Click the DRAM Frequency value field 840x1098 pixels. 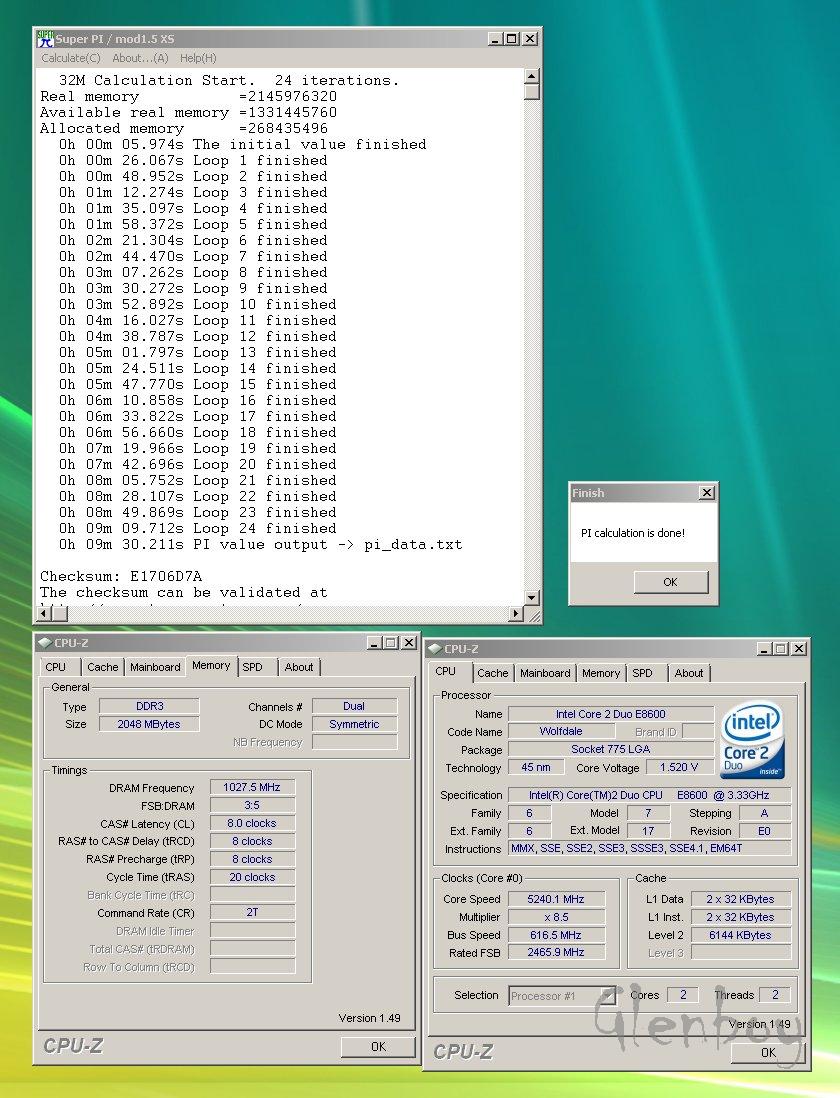252,788
